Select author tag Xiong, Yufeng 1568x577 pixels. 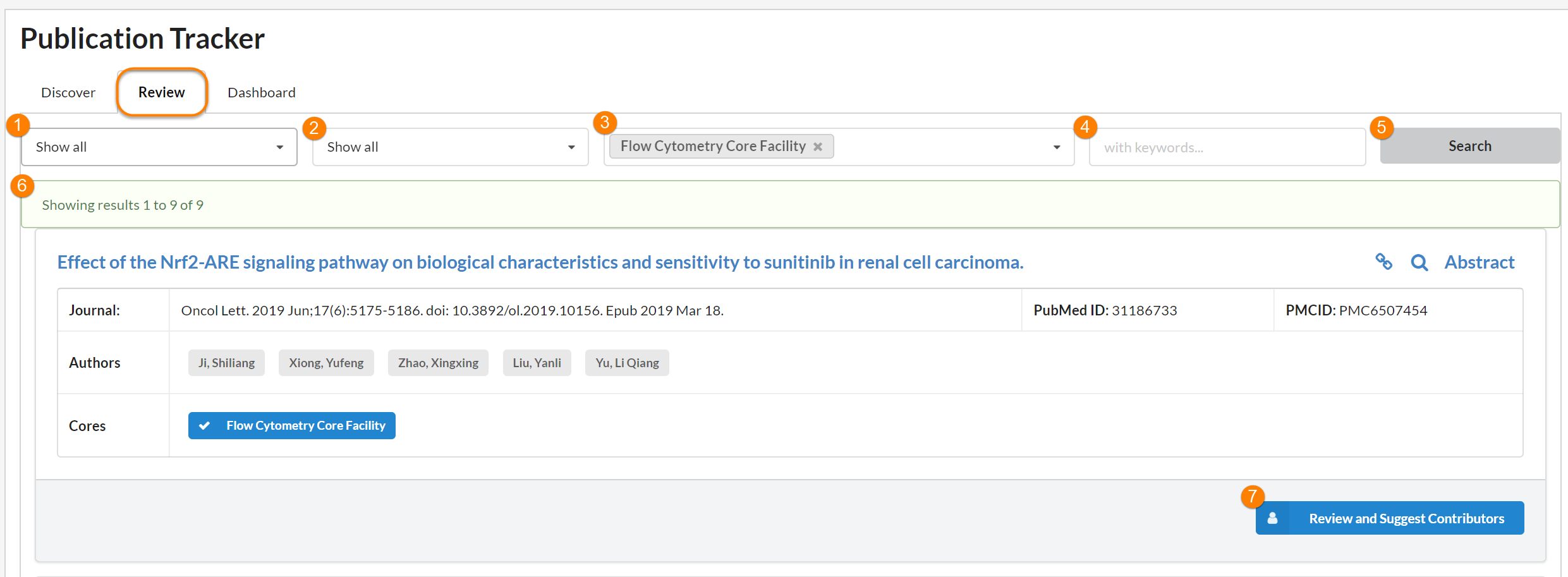[326, 363]
